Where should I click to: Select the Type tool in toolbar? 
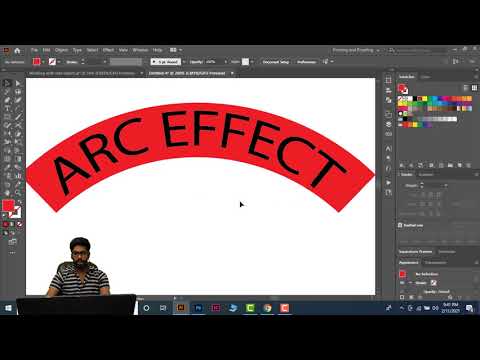7,108
